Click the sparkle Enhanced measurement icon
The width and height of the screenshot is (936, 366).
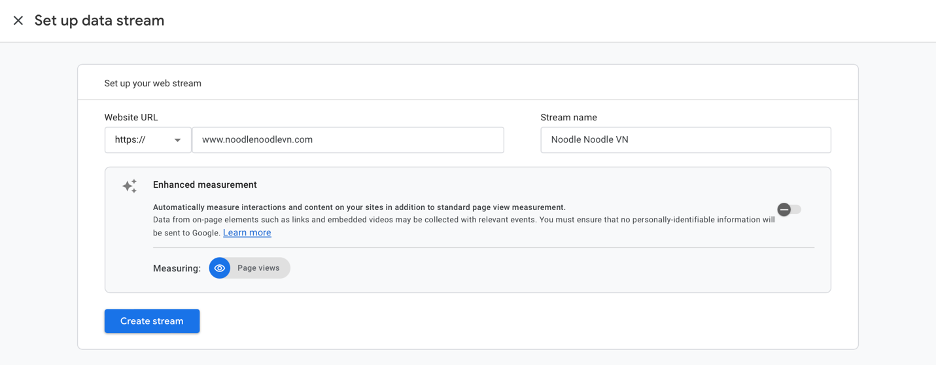130,186
